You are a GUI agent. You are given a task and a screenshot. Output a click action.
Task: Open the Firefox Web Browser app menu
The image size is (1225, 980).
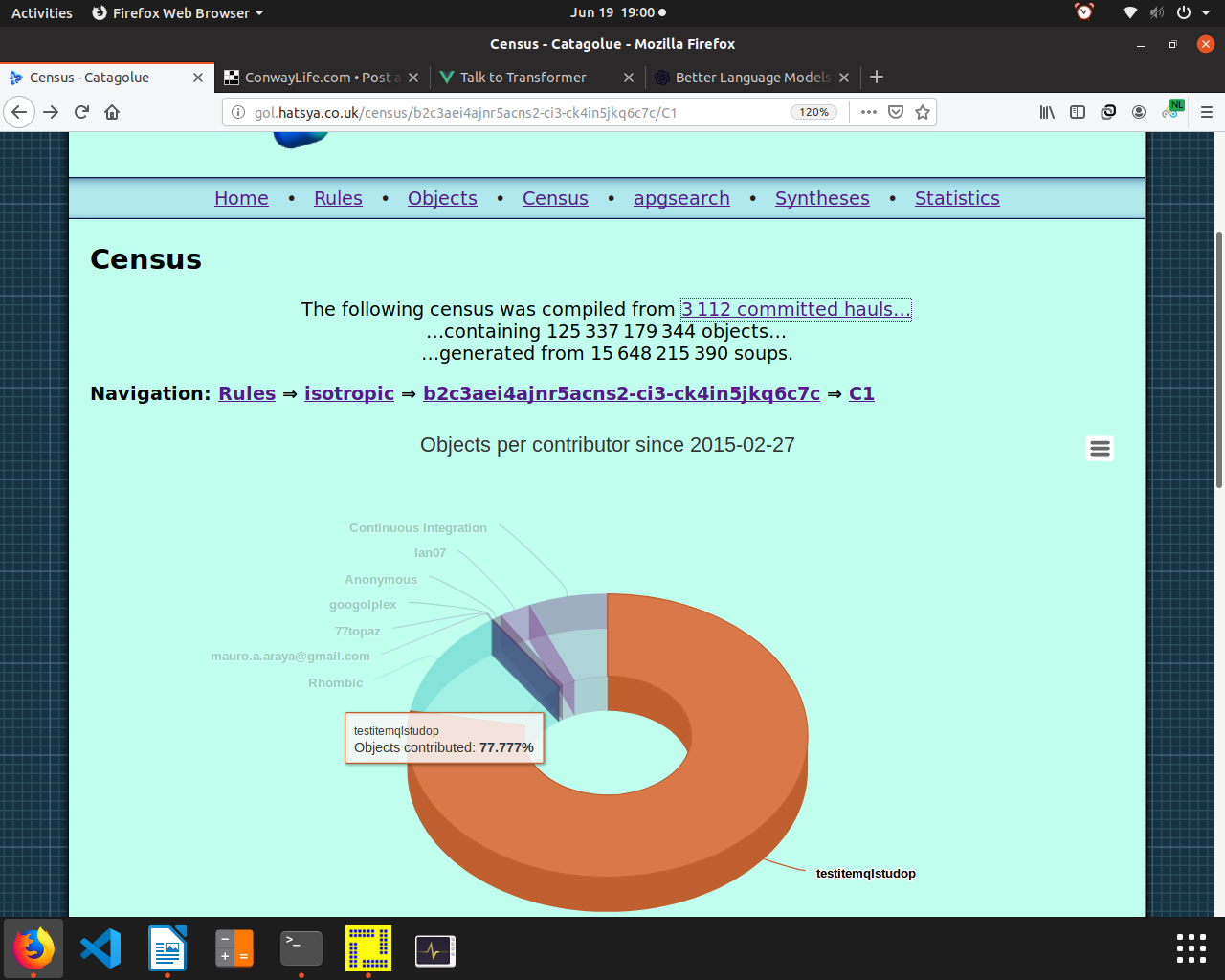tap(177, 12)
